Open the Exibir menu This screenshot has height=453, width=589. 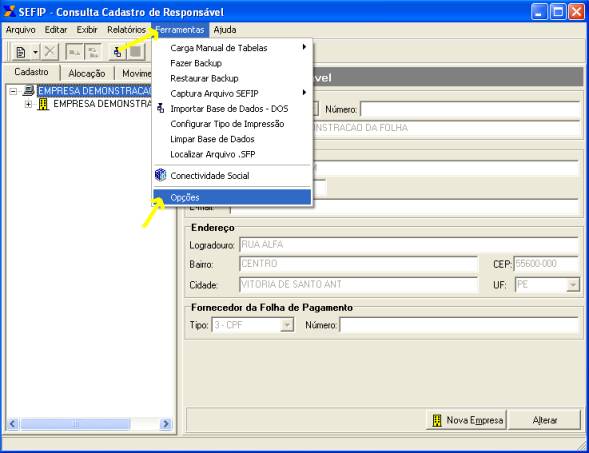pos(87,30)
